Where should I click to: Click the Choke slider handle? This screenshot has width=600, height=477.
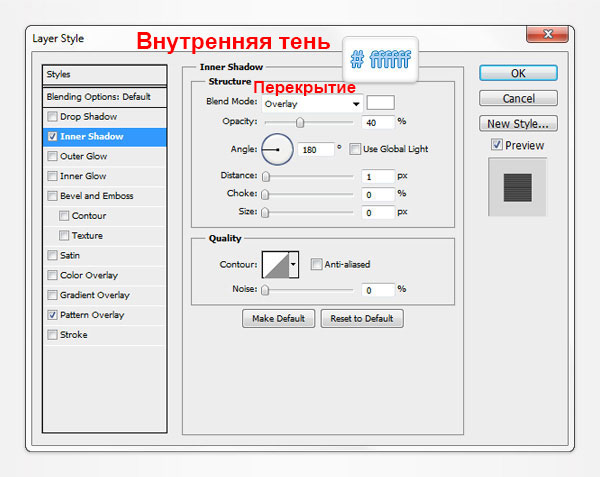point(265,194)
